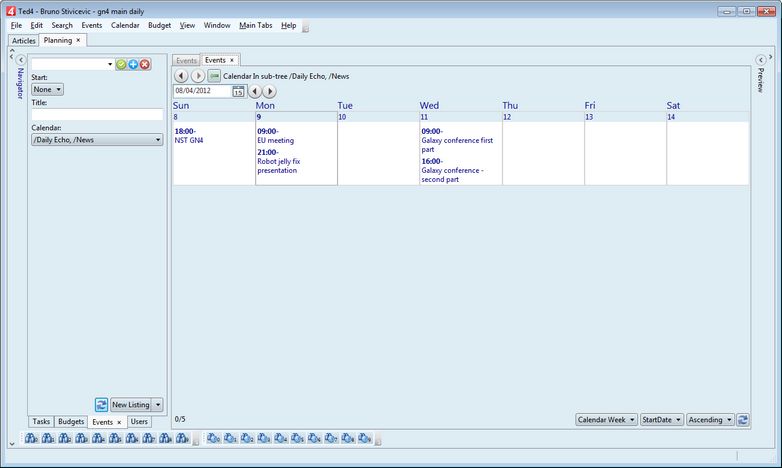Close the active Events calendar tab
This screenshot has width=782, height=468.
pos(232,60)
